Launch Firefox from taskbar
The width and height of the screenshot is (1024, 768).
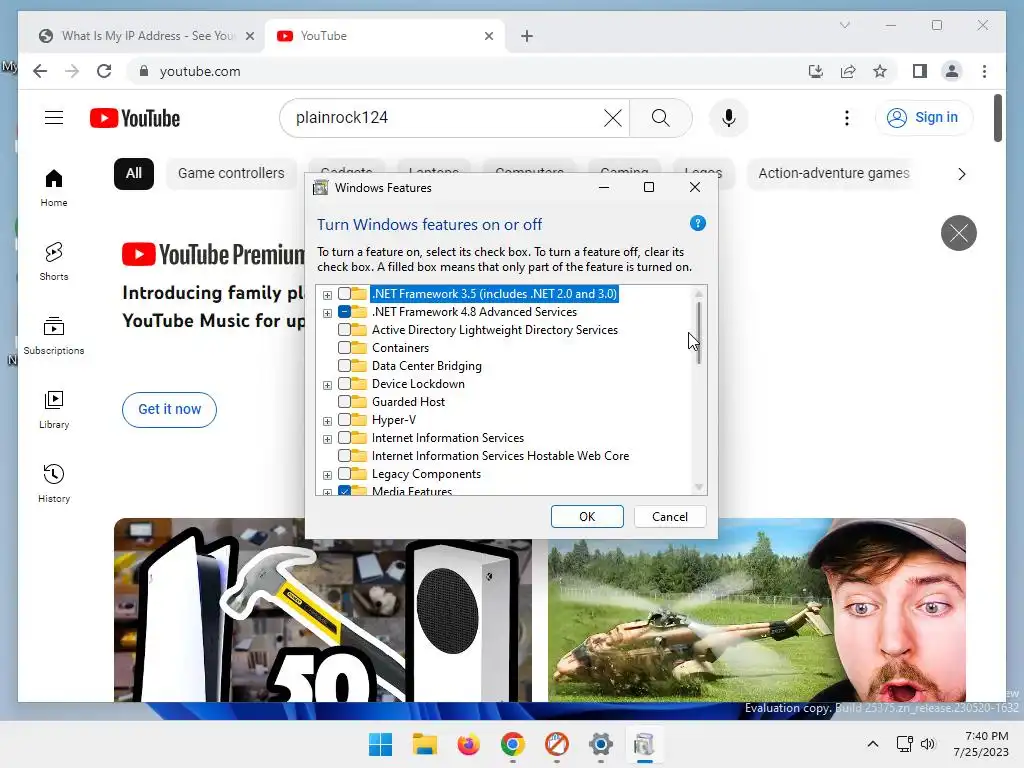tap(468, 744)
